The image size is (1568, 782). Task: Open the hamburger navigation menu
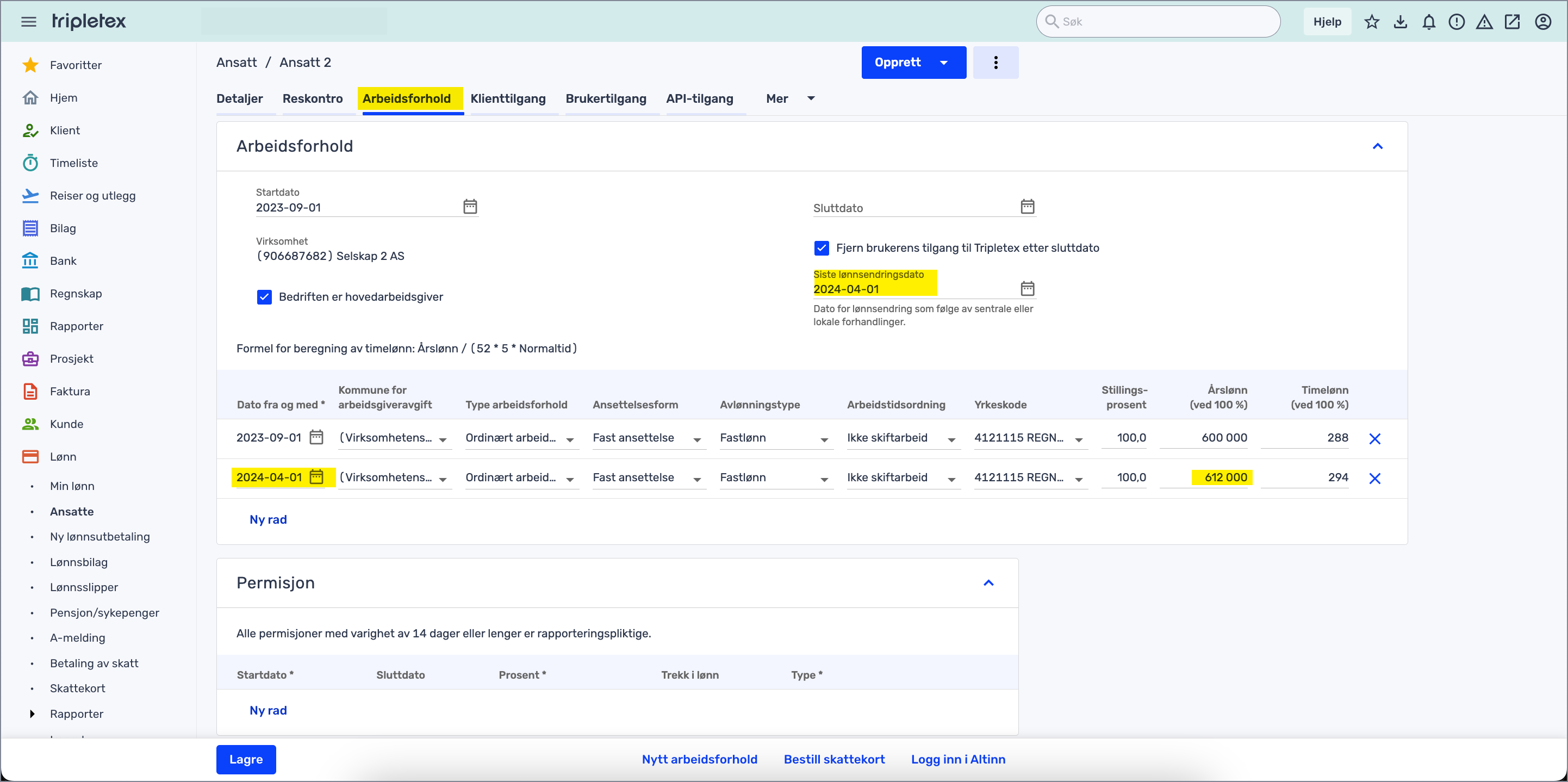pyautogui.click(x=29, y=22)
